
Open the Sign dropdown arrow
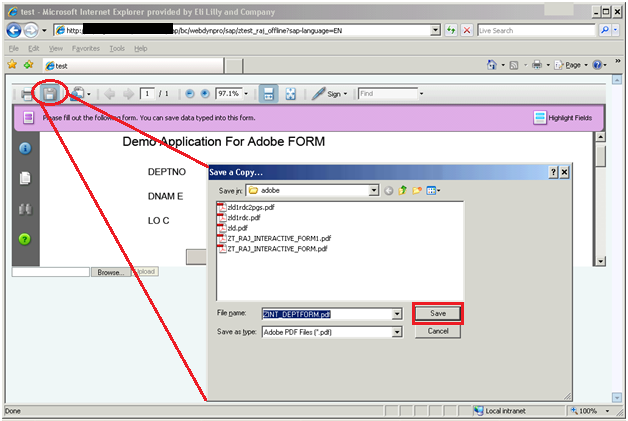[x=345, y=94]
